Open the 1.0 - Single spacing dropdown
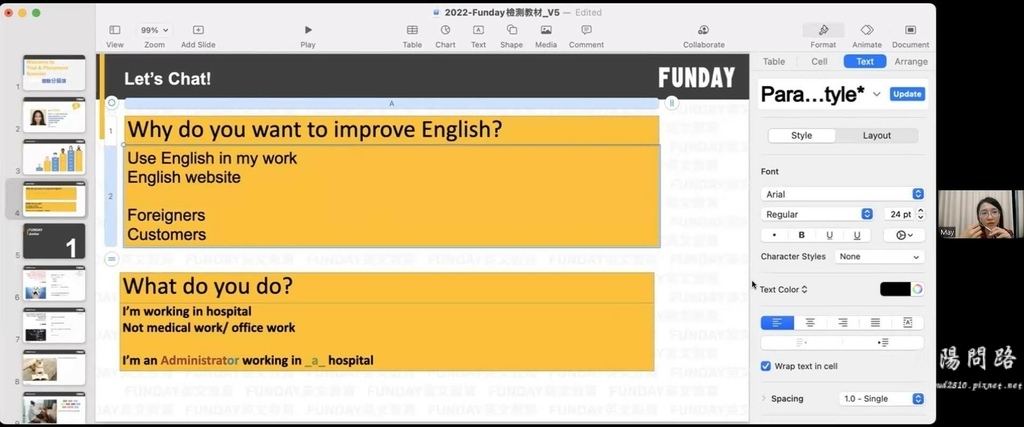Screen dimensions: 1024x427 [882, 399]
